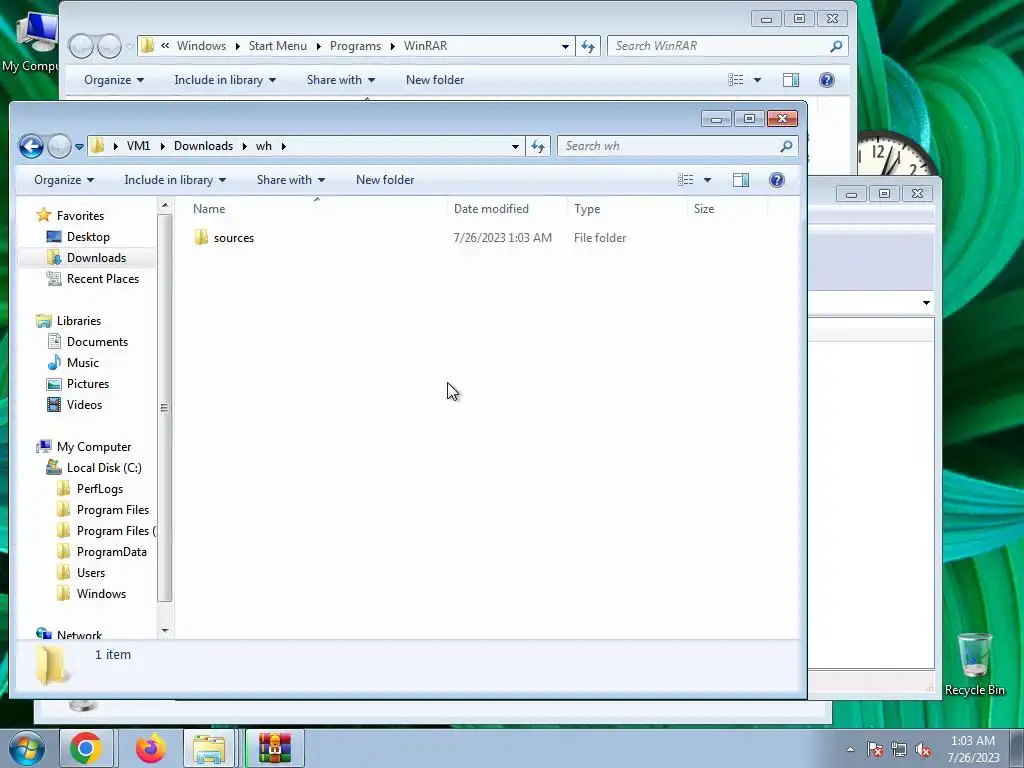This screenshot has height=768, width=1024.
Task: Open Windows Start menu
Action: [x=26, y=748]
